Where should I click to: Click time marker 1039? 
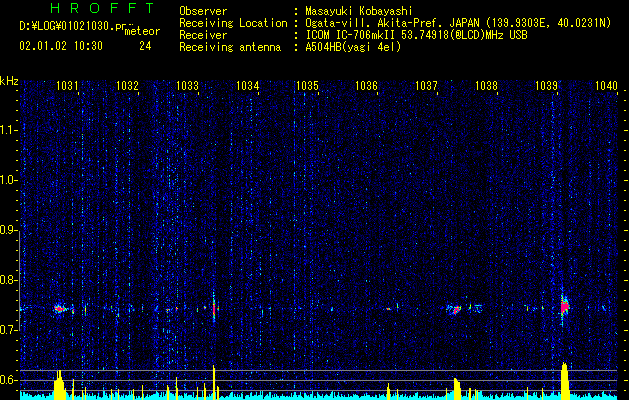(x=546, y=86)
